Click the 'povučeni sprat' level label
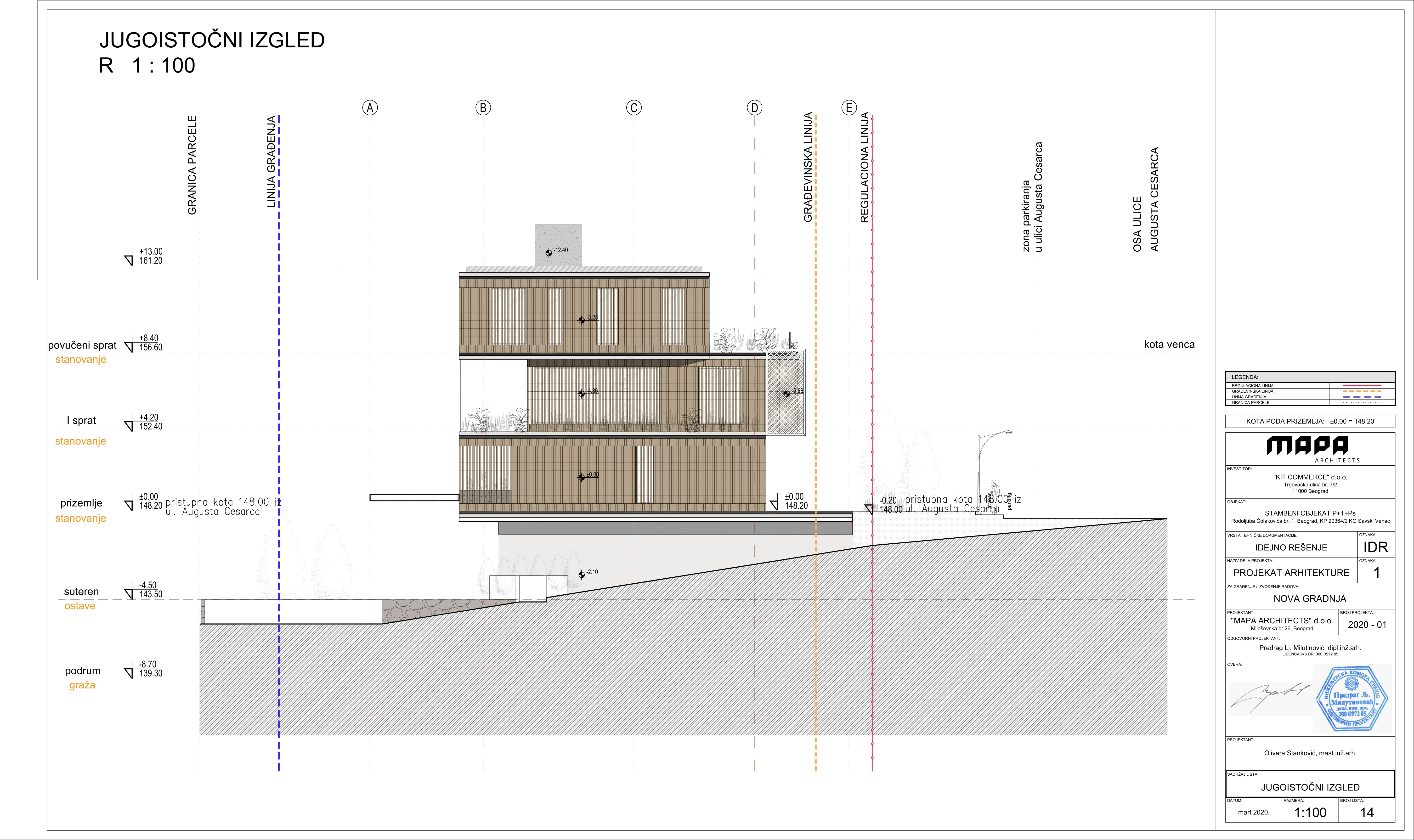The image size is (1414, 840). pos(82,345)
